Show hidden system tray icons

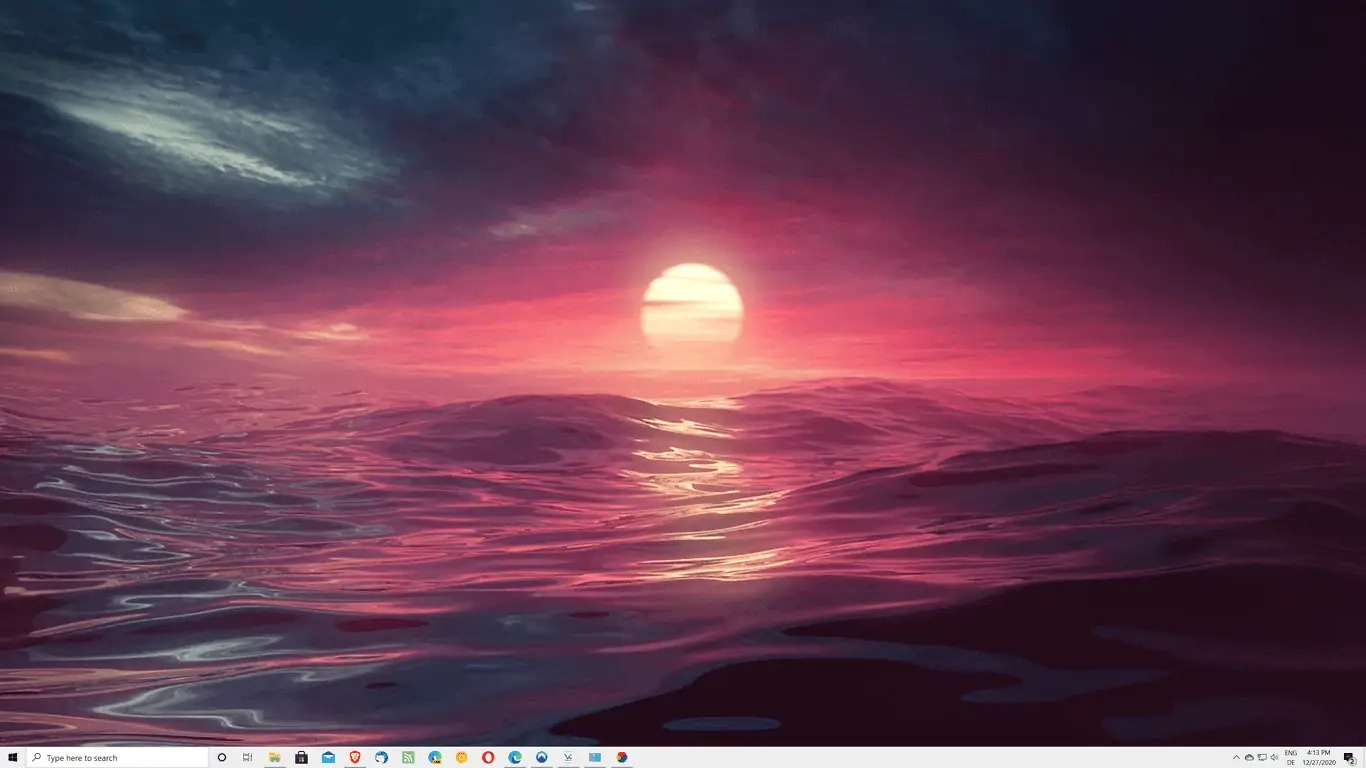(1236, 758)
